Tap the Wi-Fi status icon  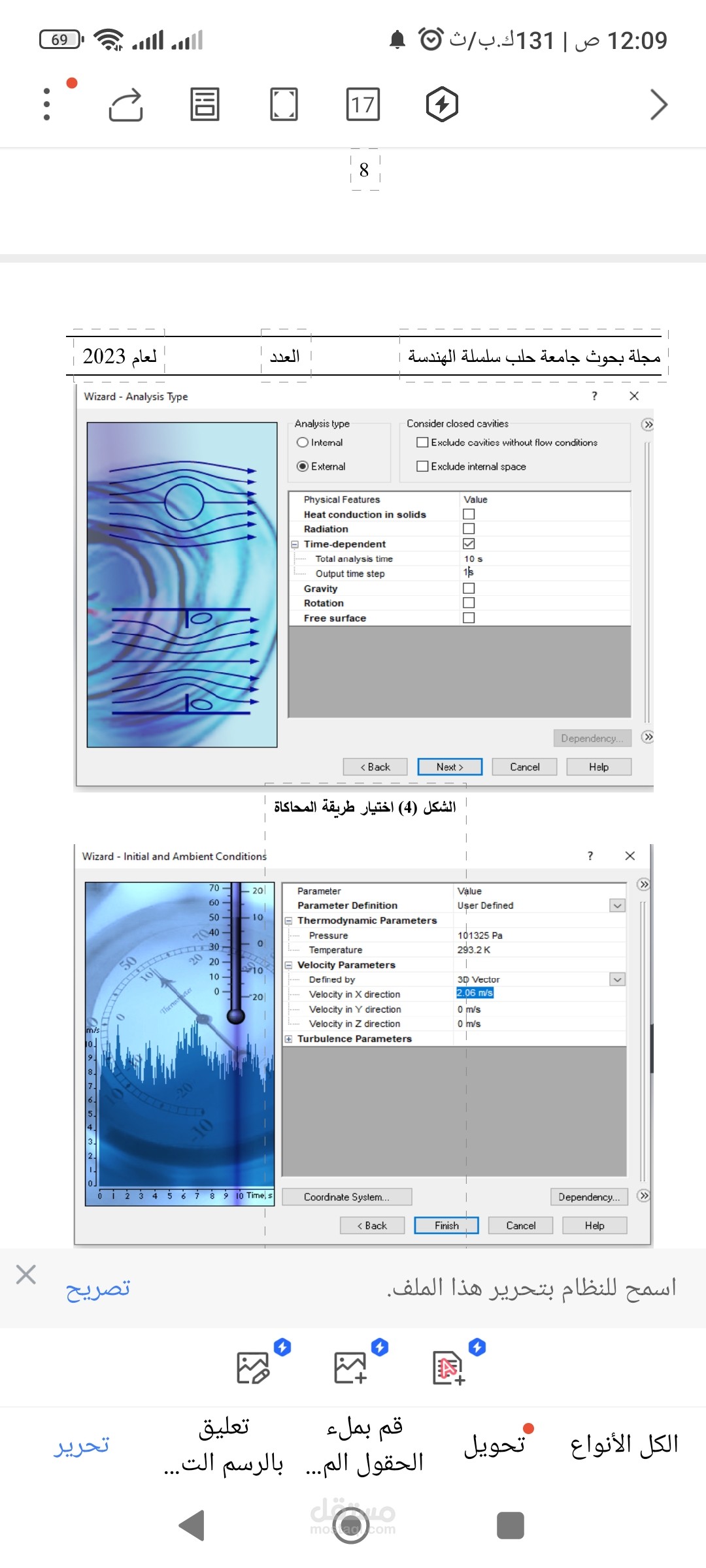[x=109, y=40]
